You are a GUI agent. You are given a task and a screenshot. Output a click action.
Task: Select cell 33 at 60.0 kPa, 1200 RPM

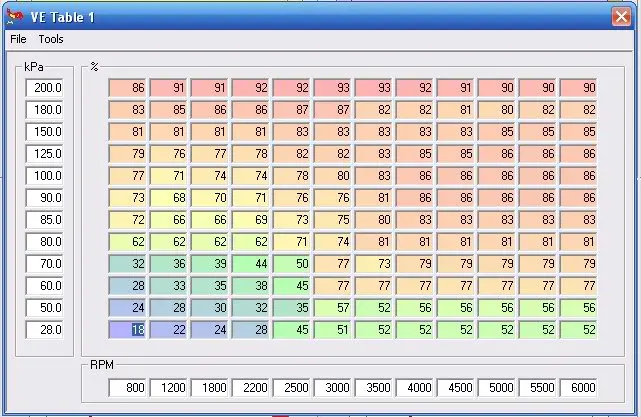[x=168, y=286]
